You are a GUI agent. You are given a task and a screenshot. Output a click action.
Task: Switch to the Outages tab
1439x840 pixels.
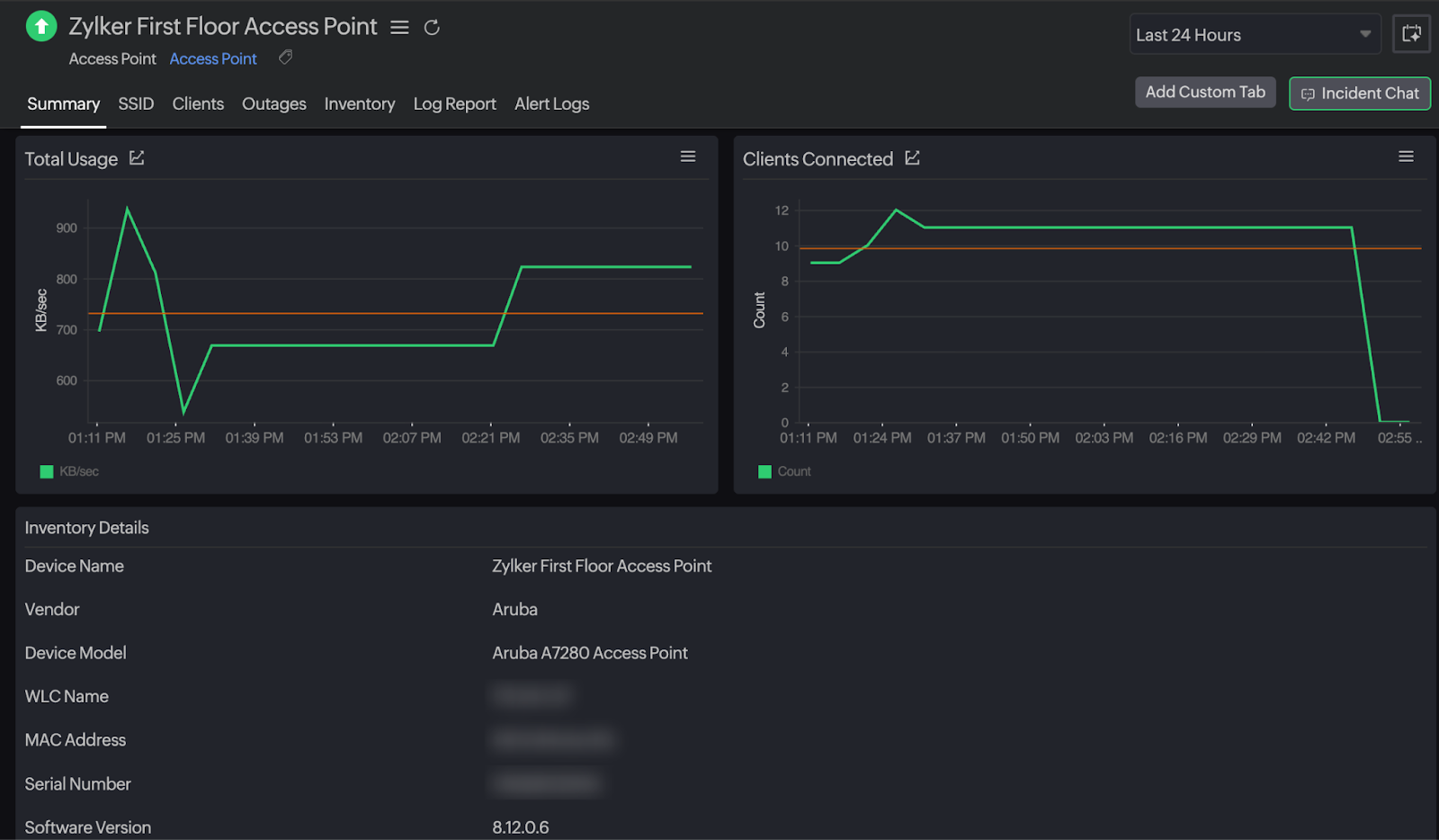pos(273,103)
